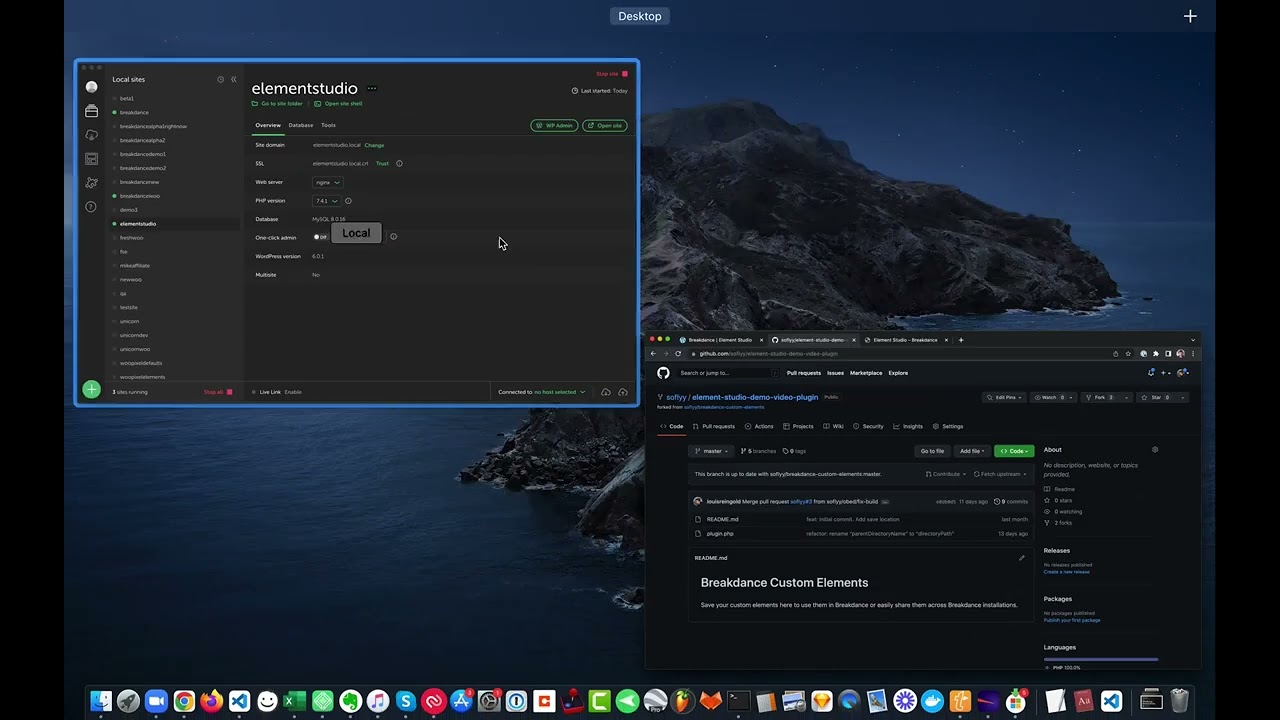Click the user avatar in Local sidebar
Viewport: 1280px width, 720px height.
(92, 87)
